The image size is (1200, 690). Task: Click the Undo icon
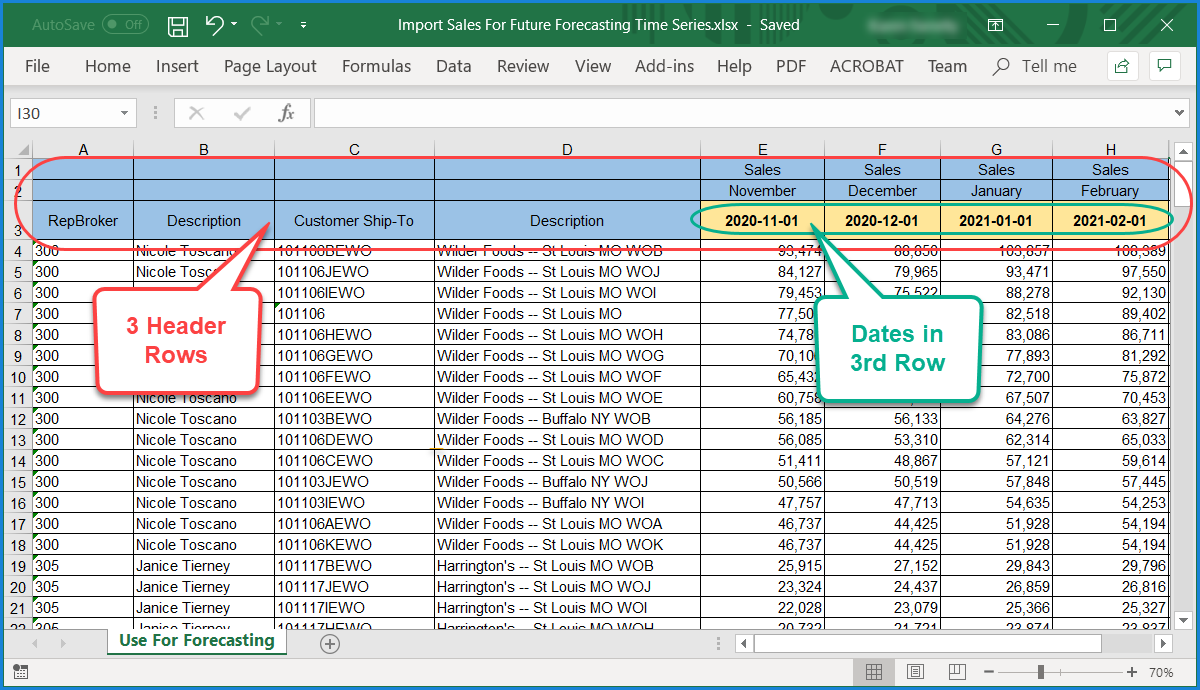214,25
